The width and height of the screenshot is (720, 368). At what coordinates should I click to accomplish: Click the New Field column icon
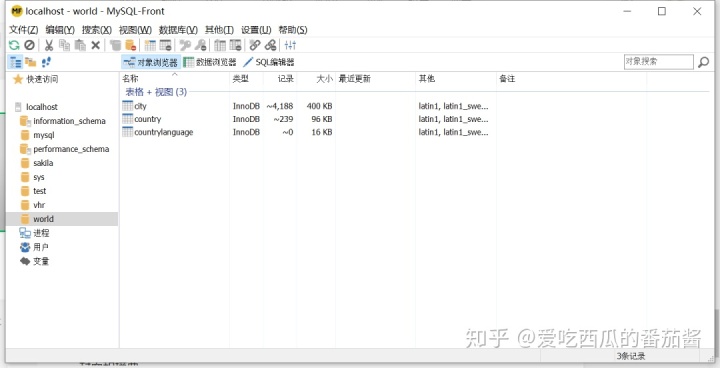[220, 45]
